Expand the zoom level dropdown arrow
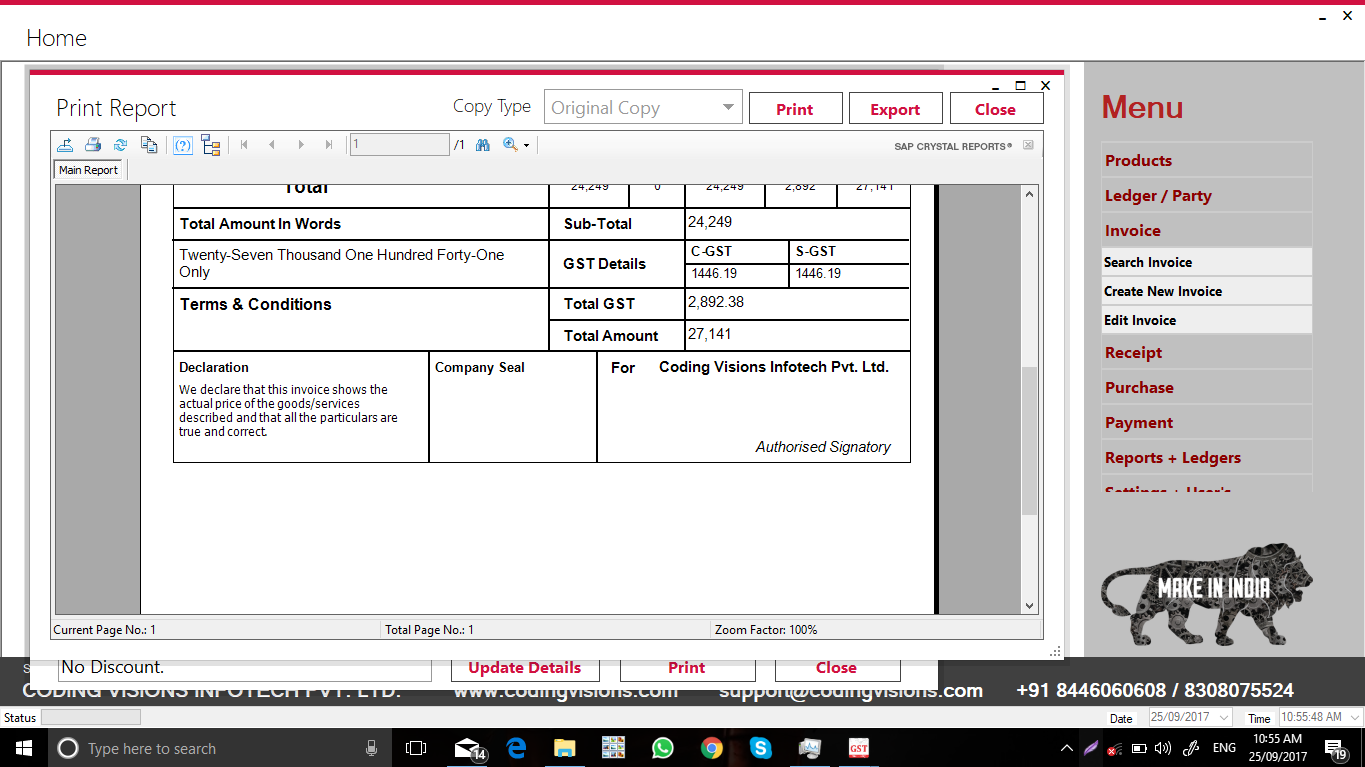 [x=527, y=145]
